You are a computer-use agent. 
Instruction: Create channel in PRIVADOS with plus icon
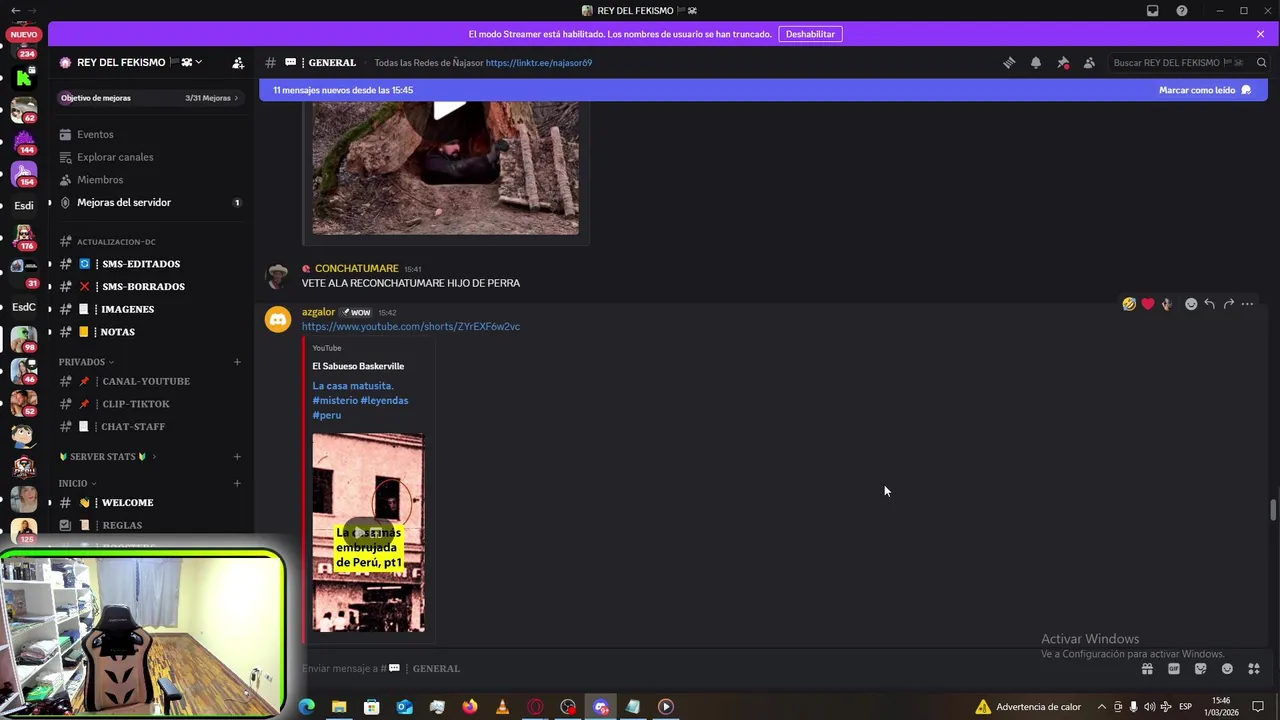(237, 362)
